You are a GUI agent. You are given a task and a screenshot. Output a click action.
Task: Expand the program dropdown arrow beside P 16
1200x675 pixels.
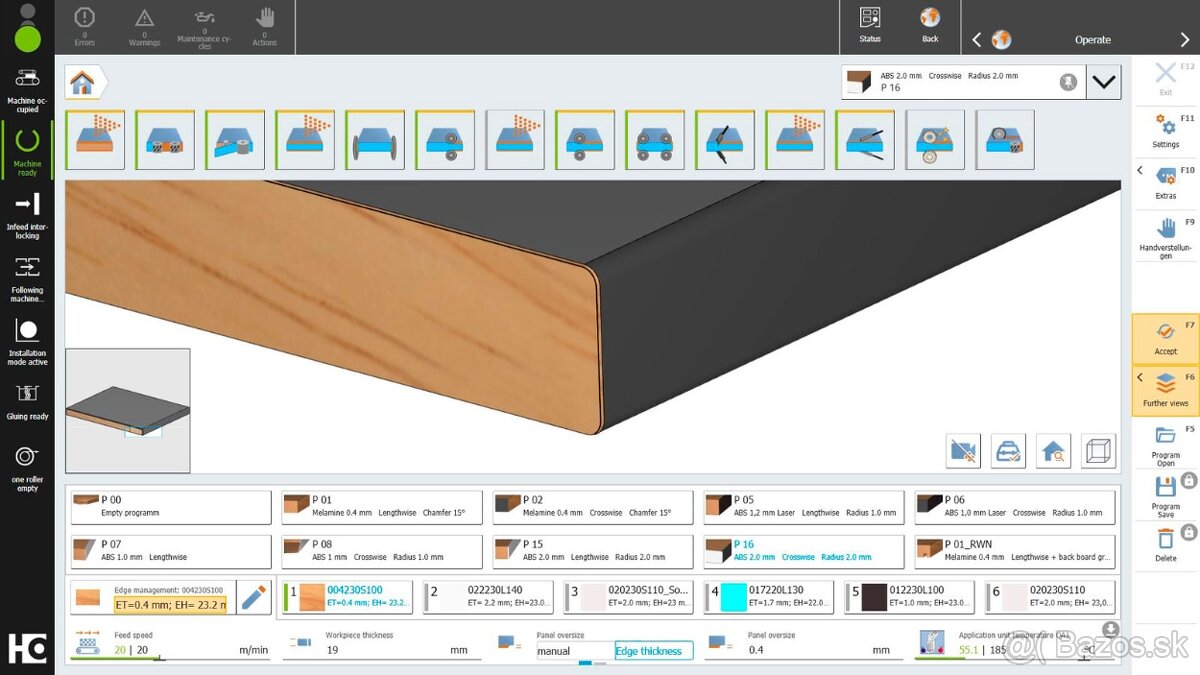click(1104, 82)
